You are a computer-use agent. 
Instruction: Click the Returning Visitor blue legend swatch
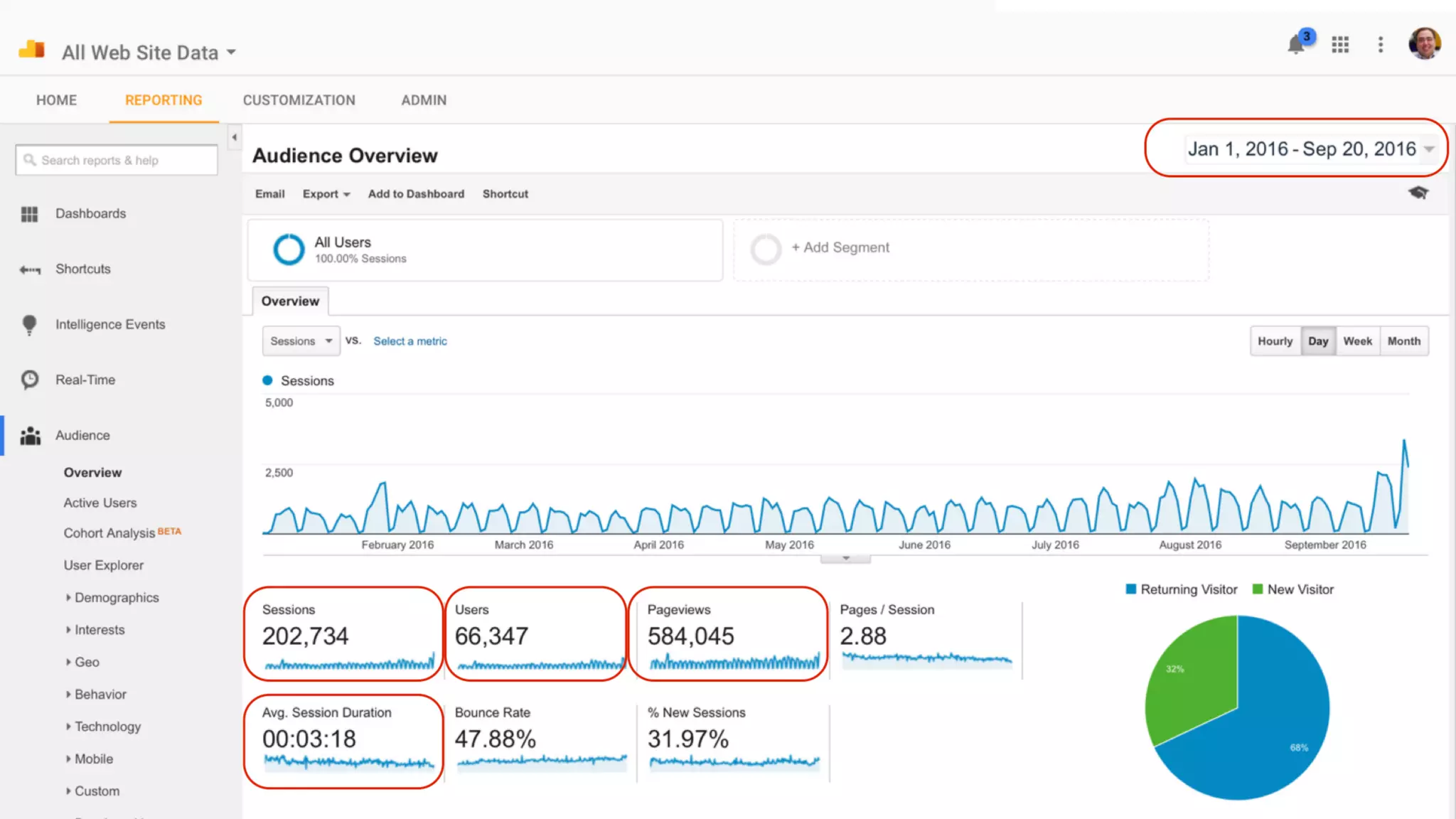1131,589
